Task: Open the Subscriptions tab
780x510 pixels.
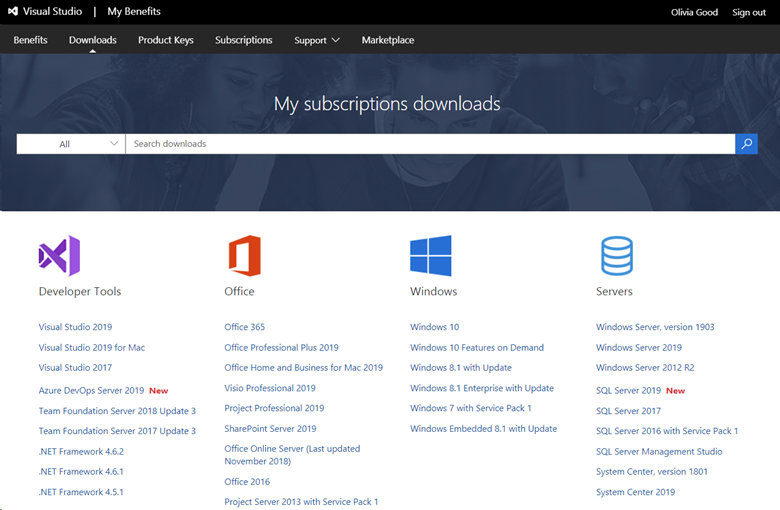Action: [x=244, y=40]
